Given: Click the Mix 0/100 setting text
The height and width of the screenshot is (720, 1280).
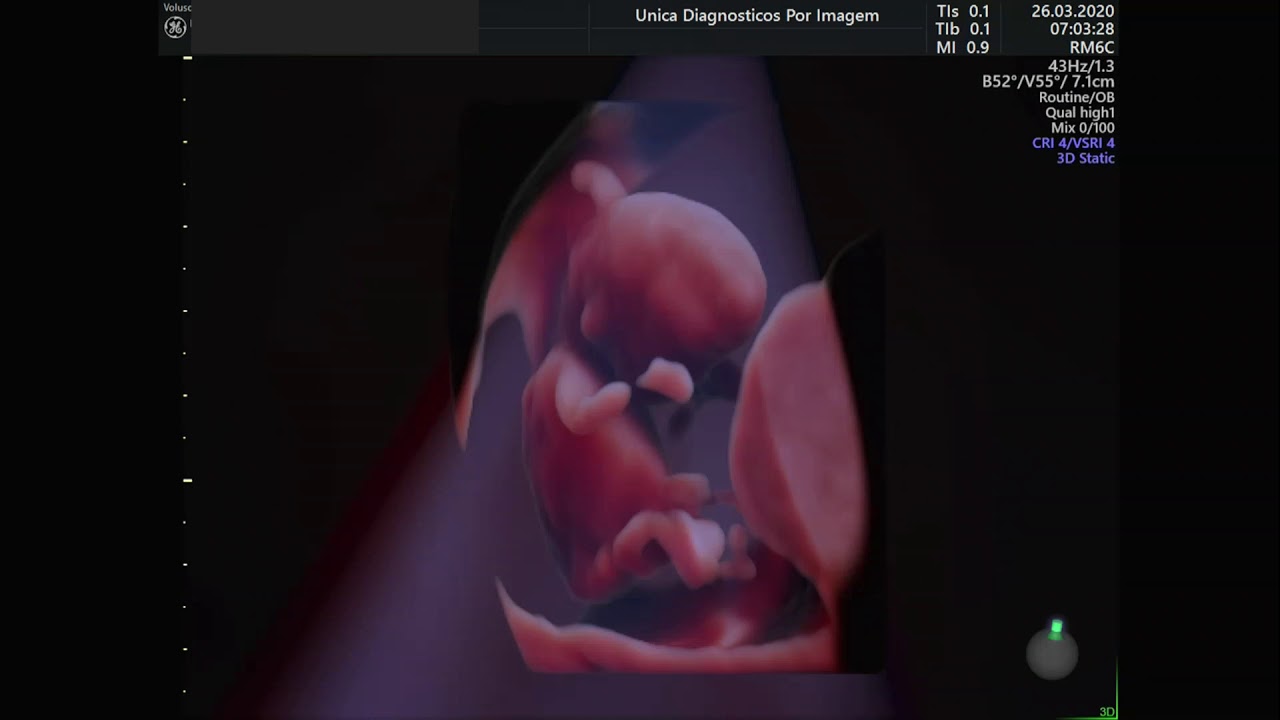Looking at the screenshot, I should (1083, 128).
